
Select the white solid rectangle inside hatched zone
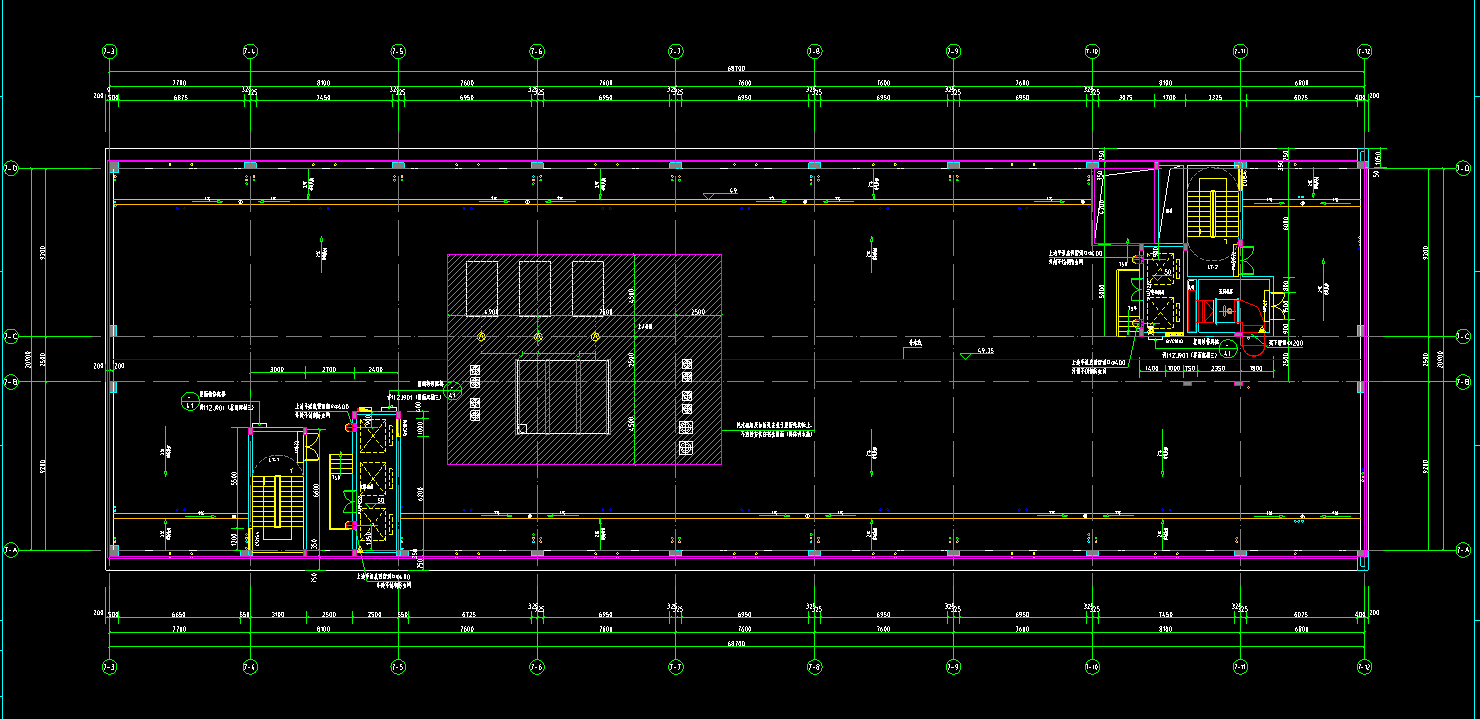pos(563,397)
